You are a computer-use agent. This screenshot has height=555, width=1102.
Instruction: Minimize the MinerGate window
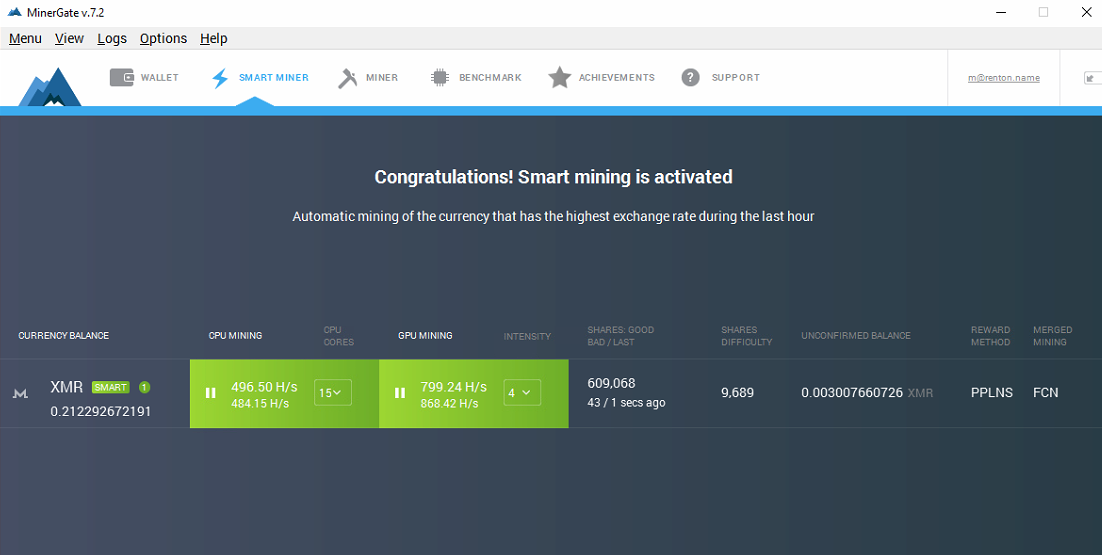(1001, 12)
